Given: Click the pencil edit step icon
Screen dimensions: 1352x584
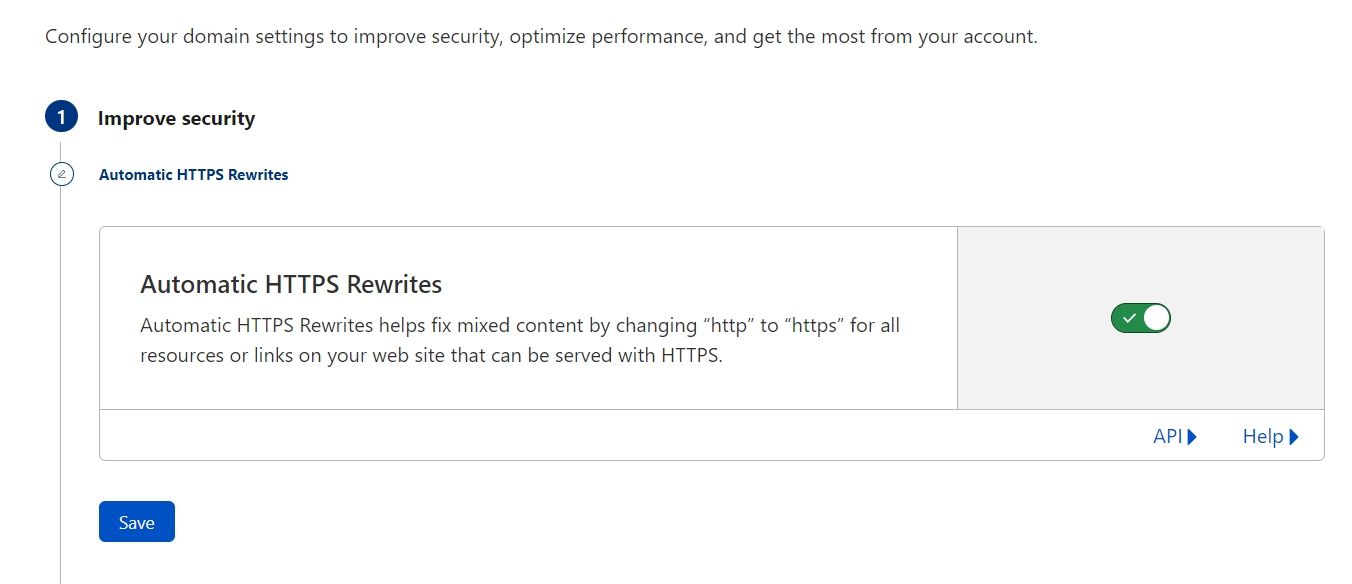Looking at the screenshot, I should (x=61, y=174).
